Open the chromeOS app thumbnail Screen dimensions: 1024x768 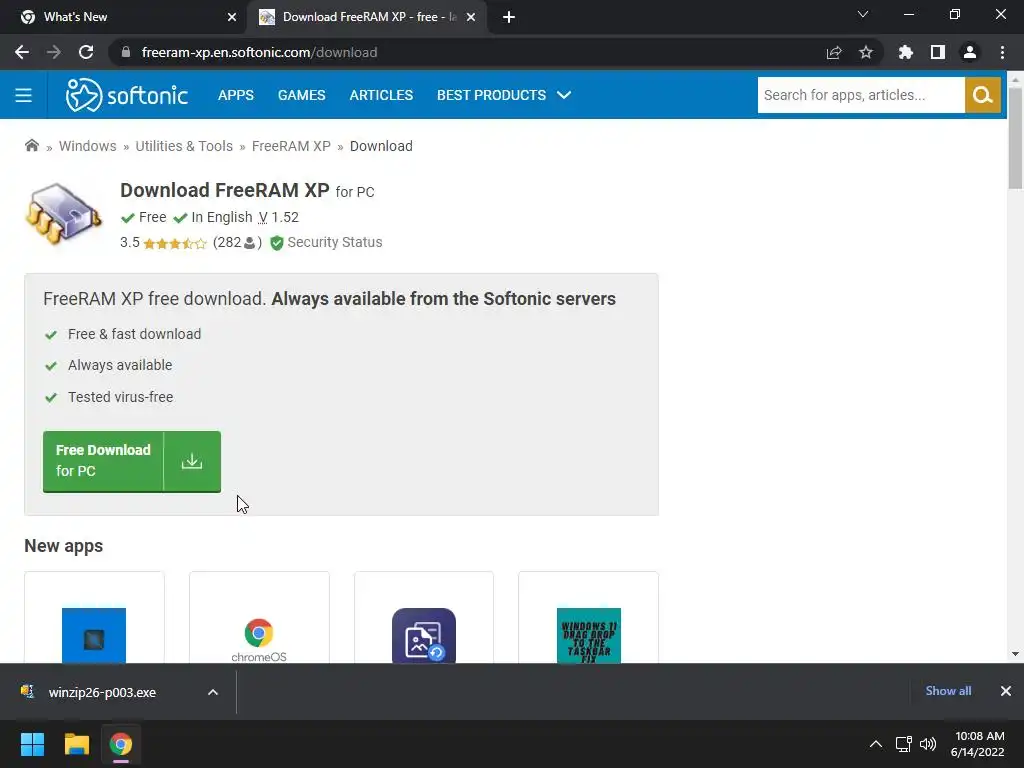click(259, 639)
